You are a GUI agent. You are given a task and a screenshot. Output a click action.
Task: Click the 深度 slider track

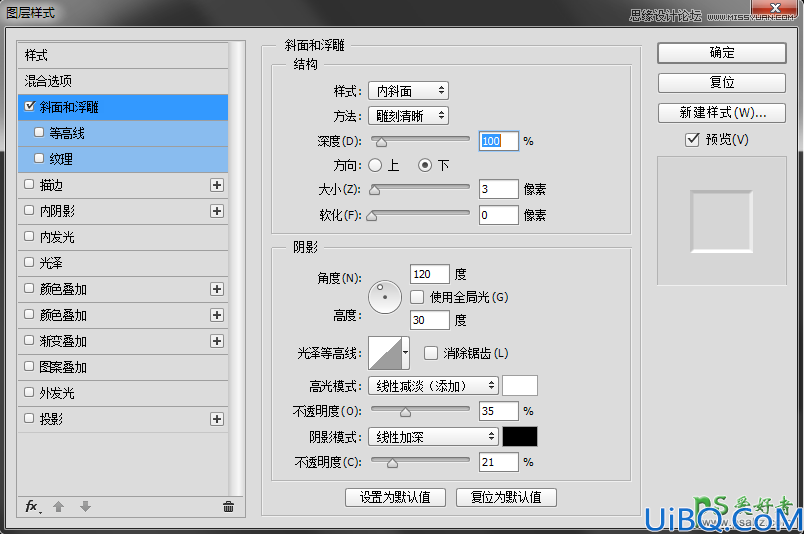[420, 139]
